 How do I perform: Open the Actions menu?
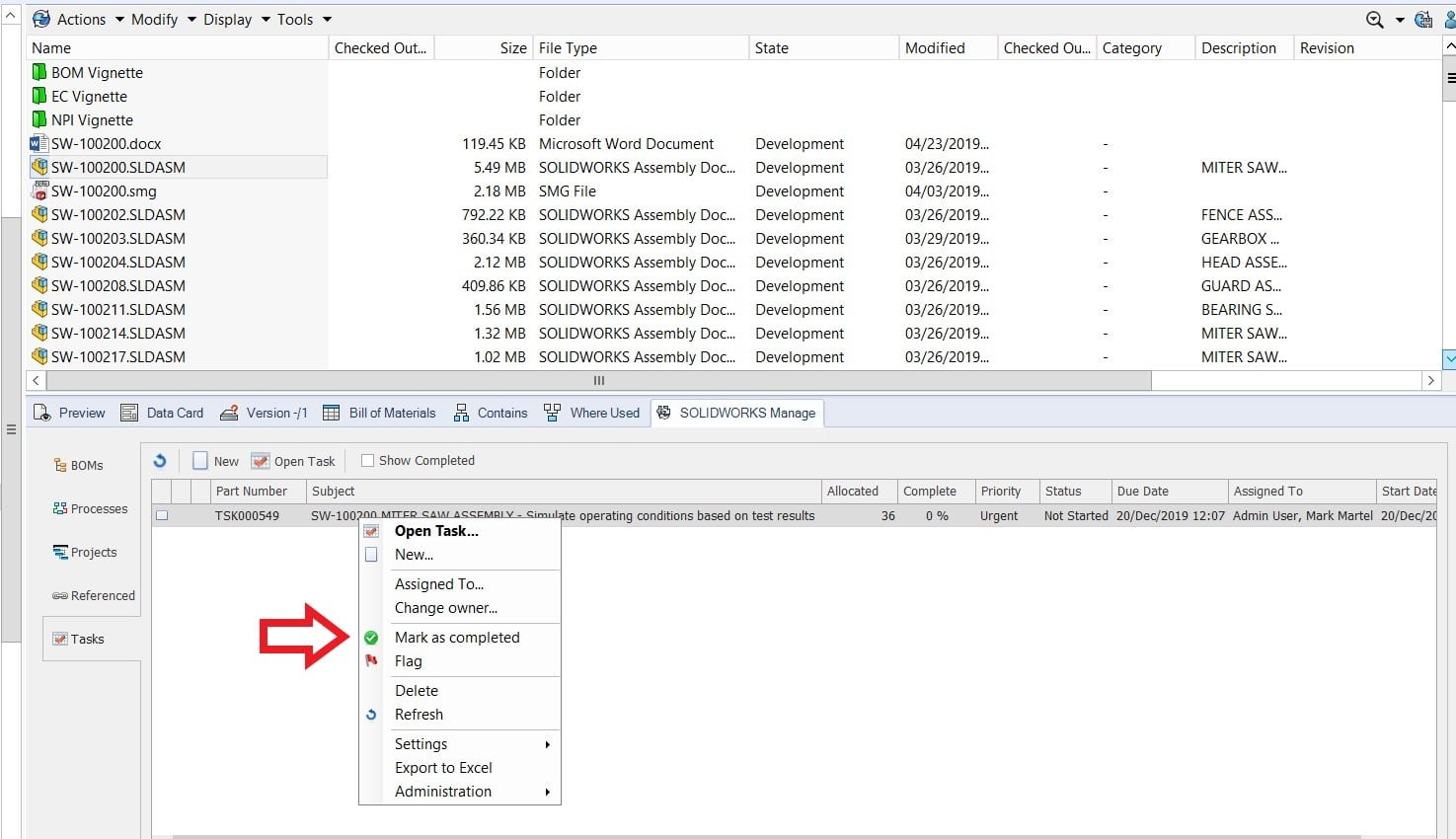79,20
